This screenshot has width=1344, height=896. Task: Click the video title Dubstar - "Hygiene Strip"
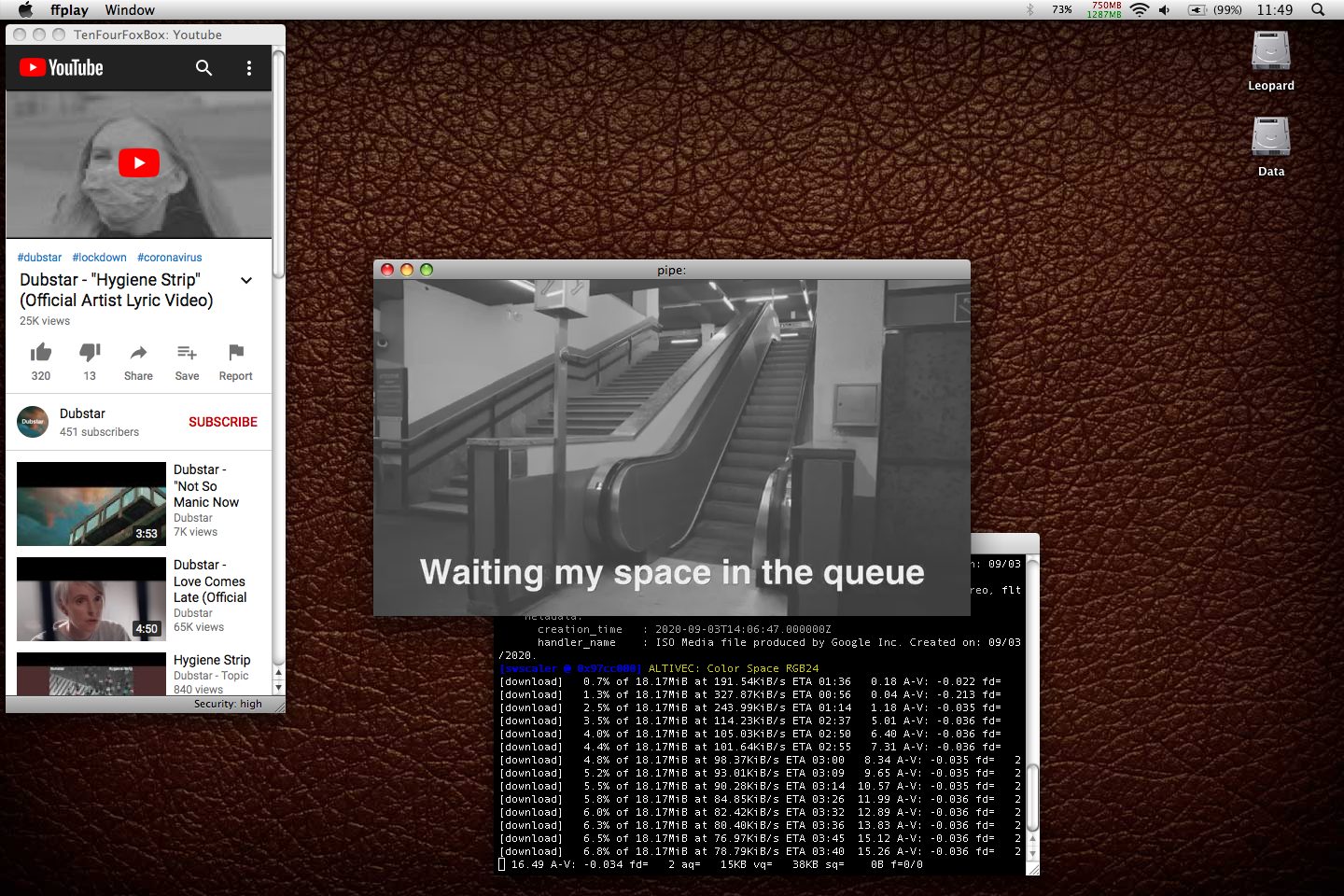(117, 290)
